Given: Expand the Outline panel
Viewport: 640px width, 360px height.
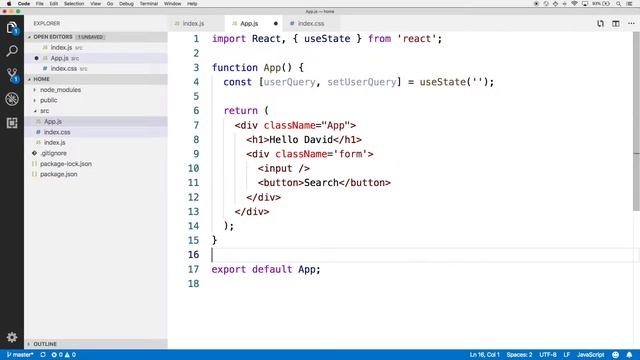Looking at the screenshot, I should pos(44,344).
